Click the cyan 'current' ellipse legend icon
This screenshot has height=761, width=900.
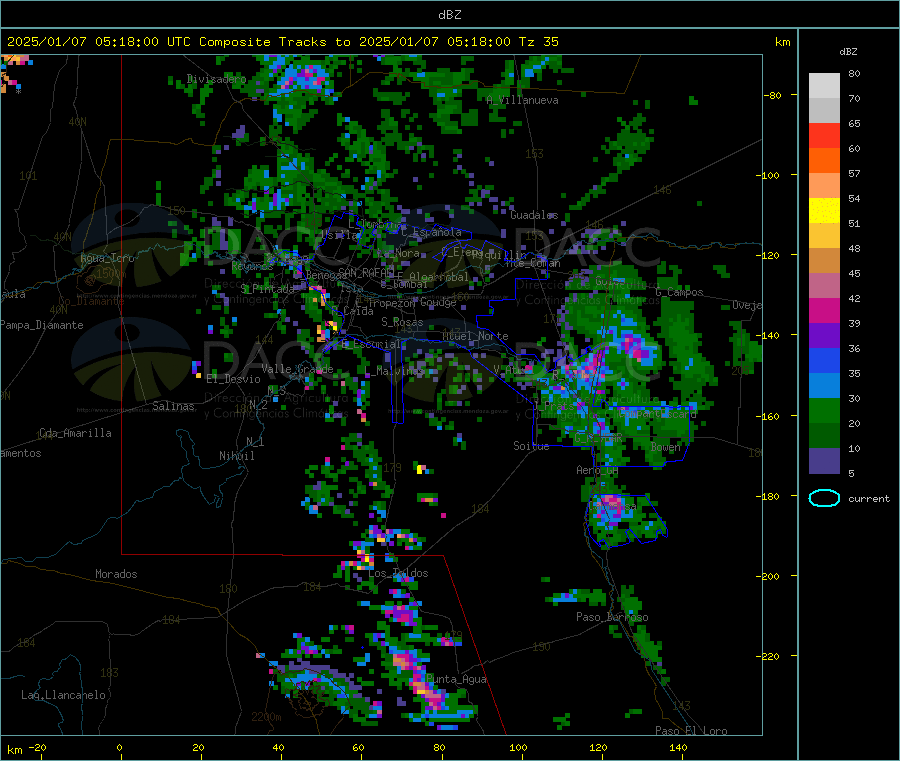click(824, 498)
